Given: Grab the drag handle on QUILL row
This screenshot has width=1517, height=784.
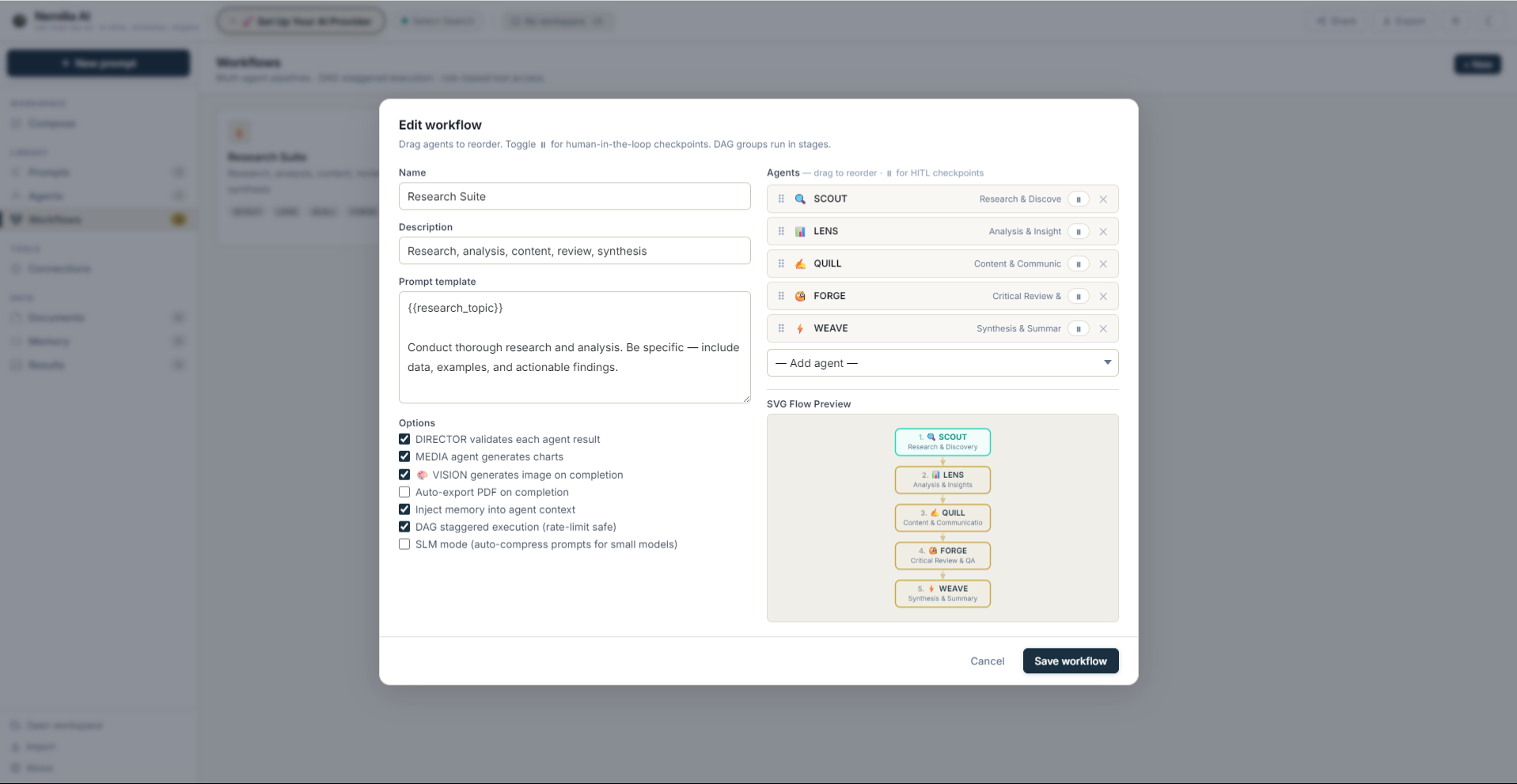Looking at the screenshot, I should coord(781,264).
